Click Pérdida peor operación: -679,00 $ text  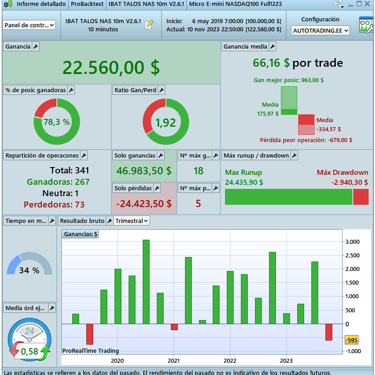(306, 140)
